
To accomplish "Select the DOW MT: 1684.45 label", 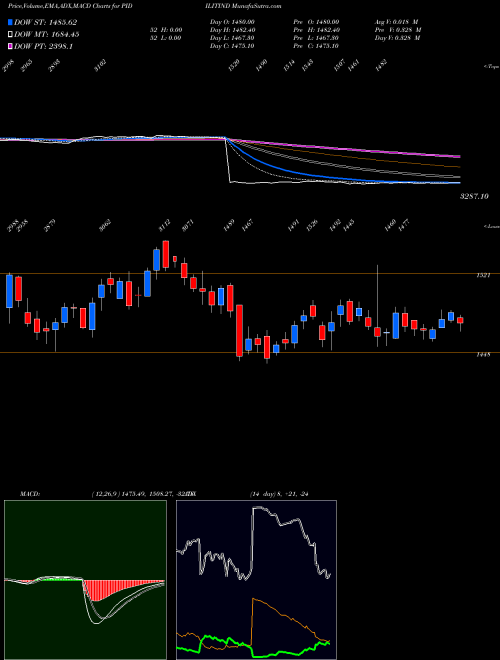I will pos(47,35).
